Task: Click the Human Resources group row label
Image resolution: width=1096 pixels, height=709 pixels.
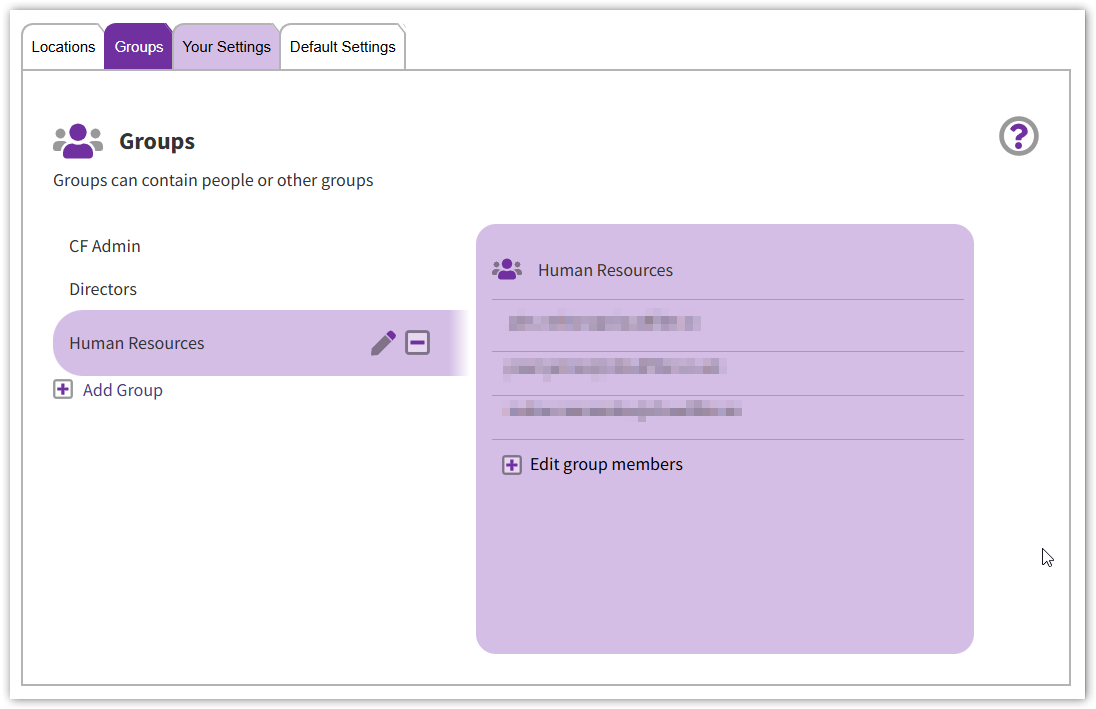Action: pos(137,343)
